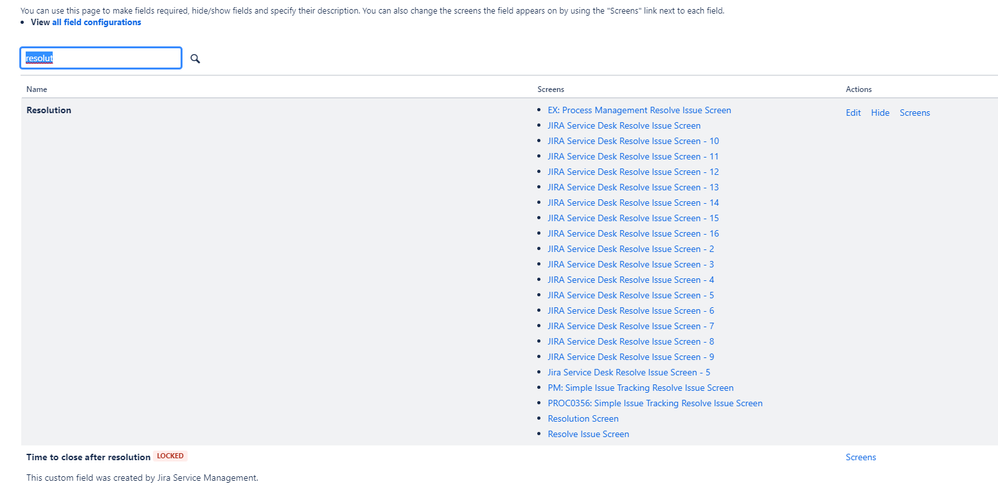The height and width of the screenshot is (495, 998).
Task: Open uppercase JIRA Service Desk Resolve Issue Screen - 5
Action: 631,295
